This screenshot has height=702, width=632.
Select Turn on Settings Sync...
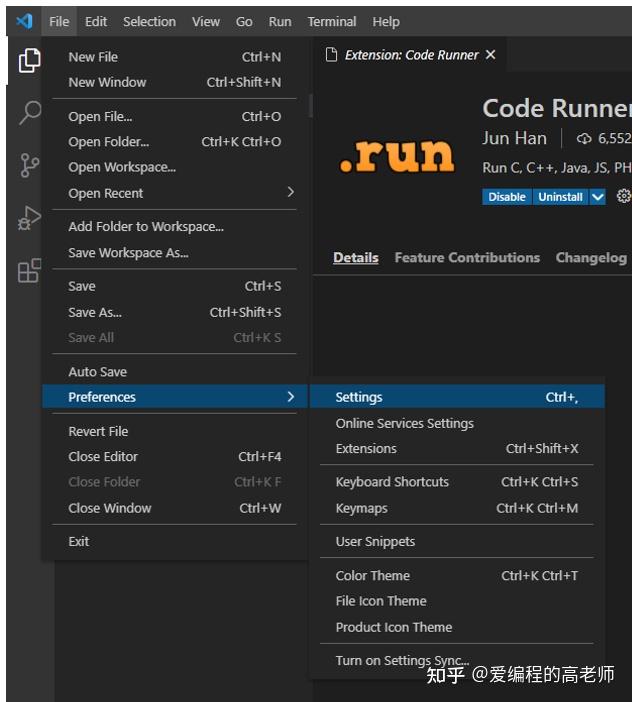click(457, 660)
